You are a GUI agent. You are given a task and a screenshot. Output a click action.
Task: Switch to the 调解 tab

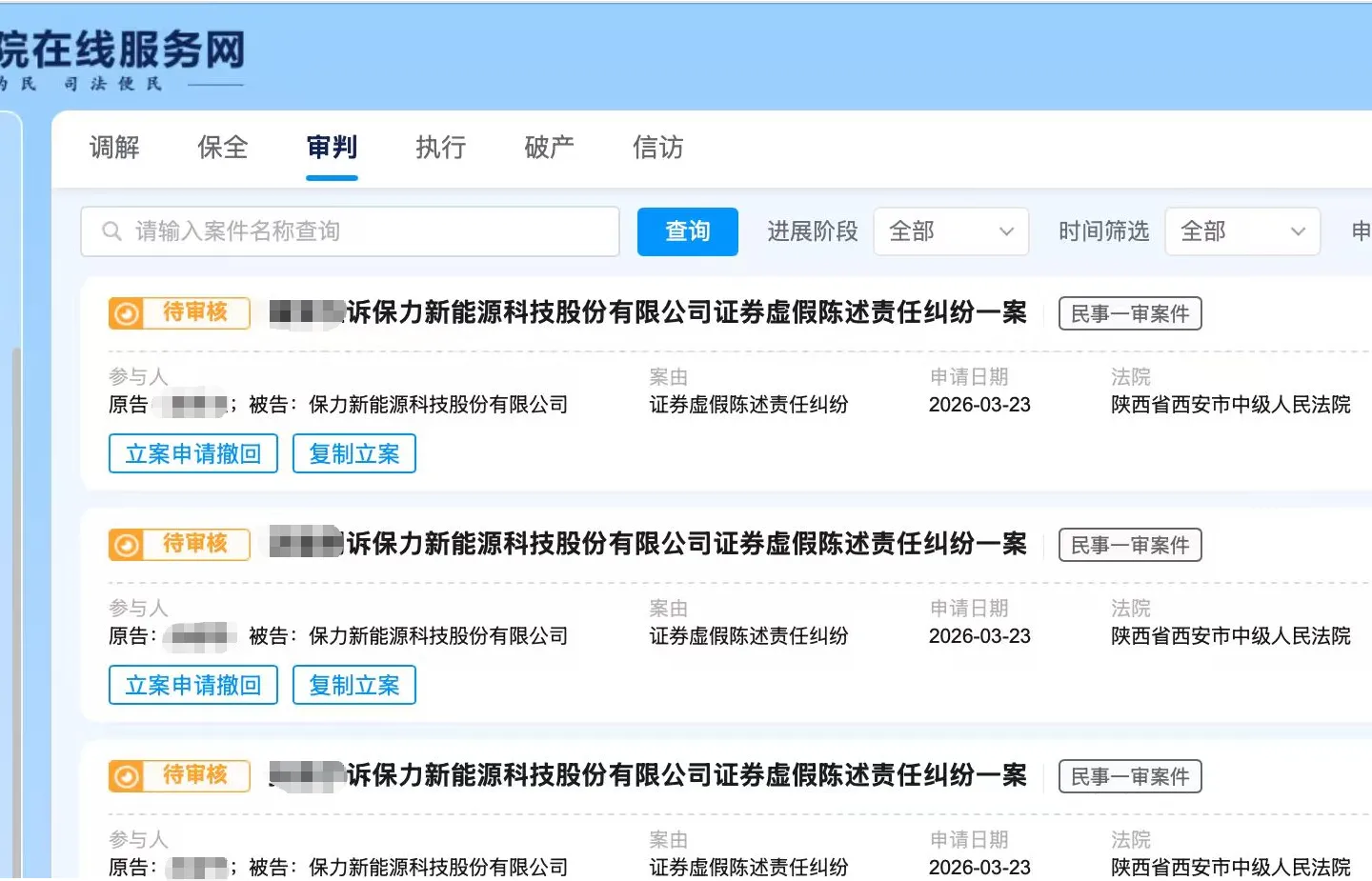[x=113, y=148]
